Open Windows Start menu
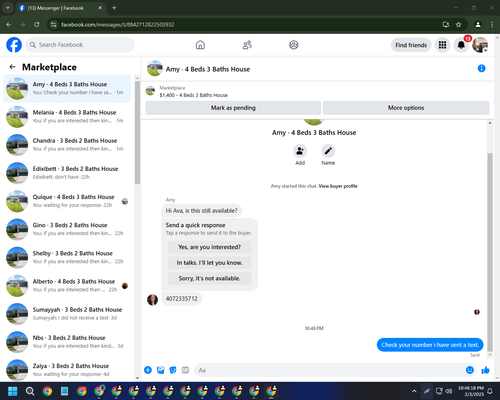 pyautogui.click(x=13, y=391)
